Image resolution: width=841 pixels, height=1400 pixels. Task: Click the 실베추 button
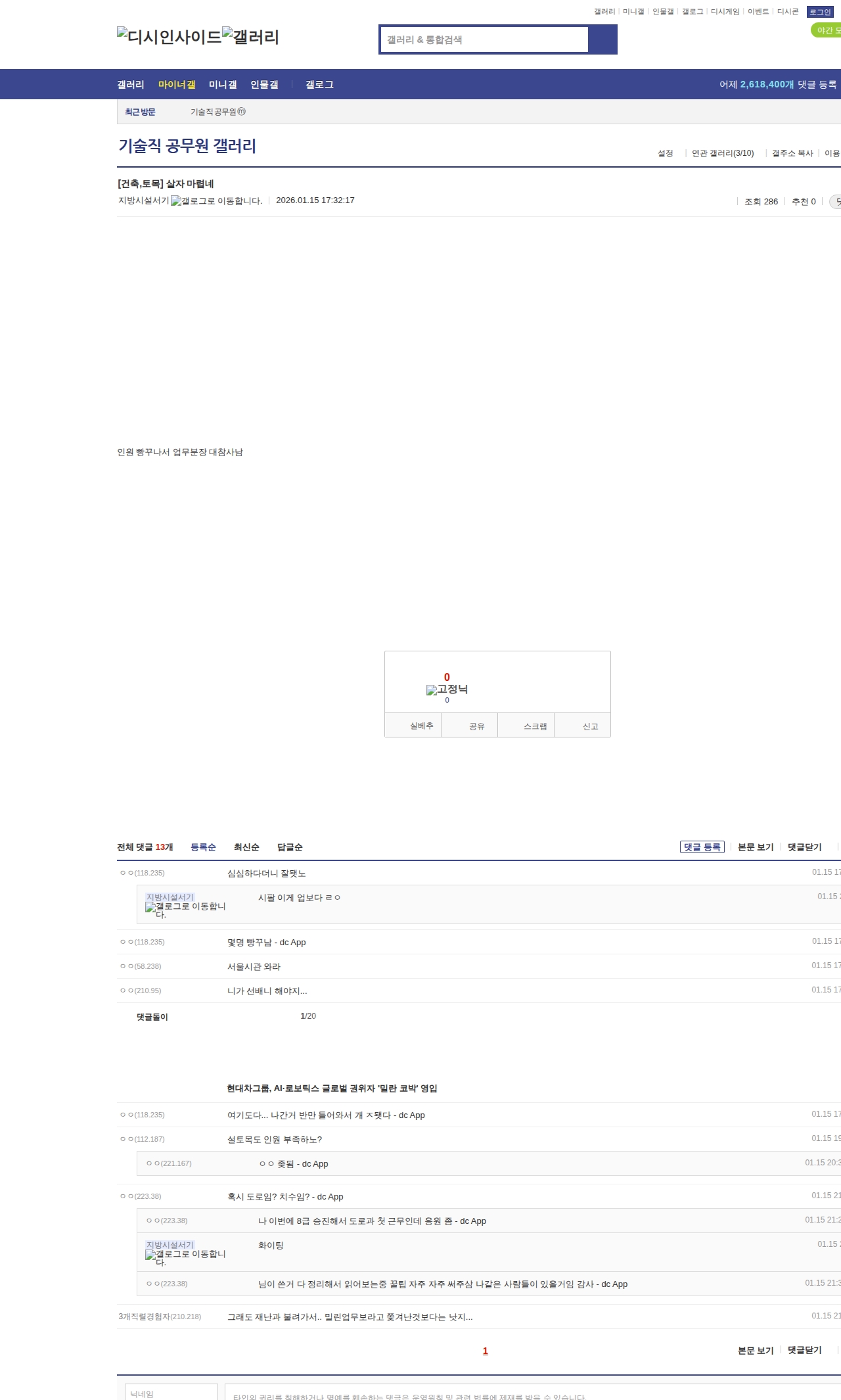tap(413, 726)
